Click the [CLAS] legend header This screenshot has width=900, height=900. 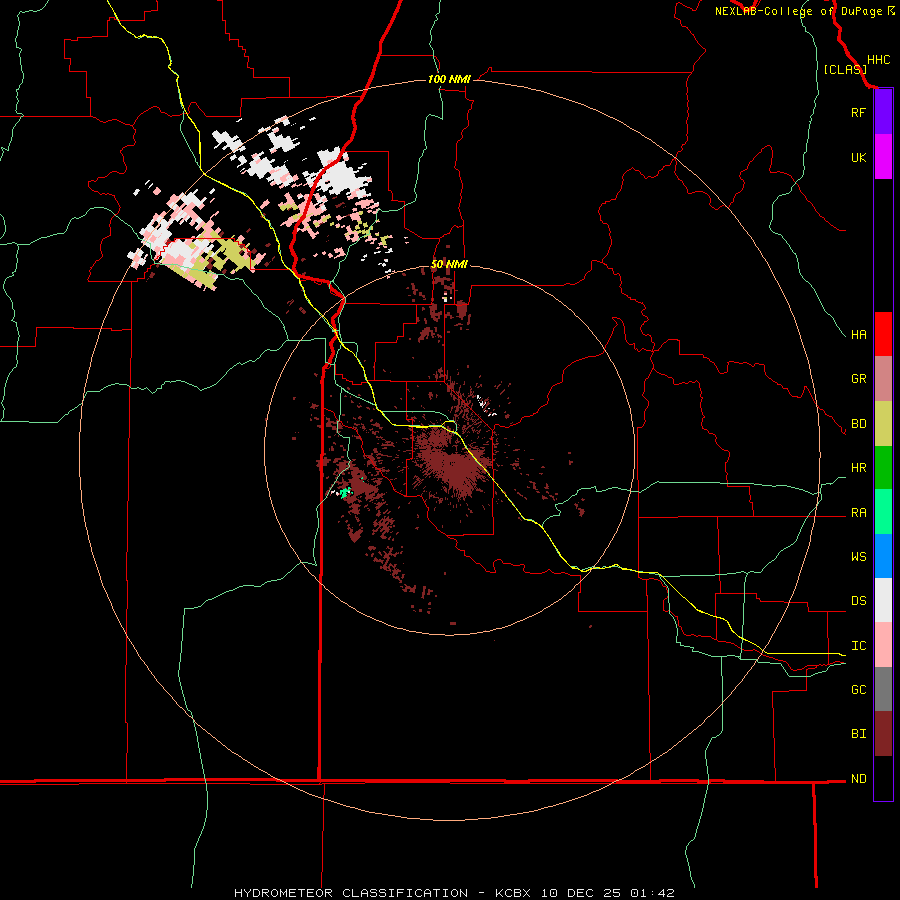[845, 69]
